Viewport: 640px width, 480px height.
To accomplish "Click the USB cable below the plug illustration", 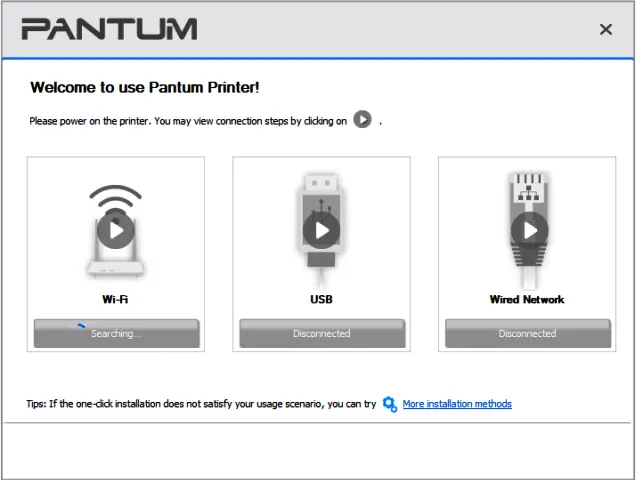I will tap(322, 260).
